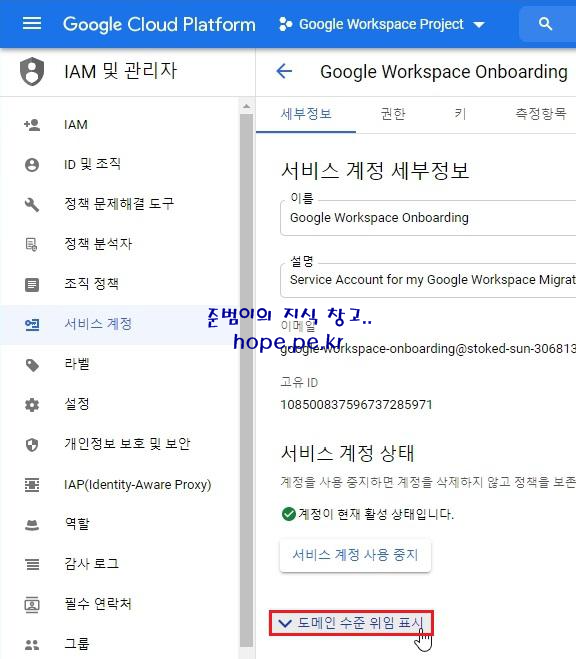
Task: Switch to the 권한 tab
Action: pyautogui.click(x=393, y=114)
